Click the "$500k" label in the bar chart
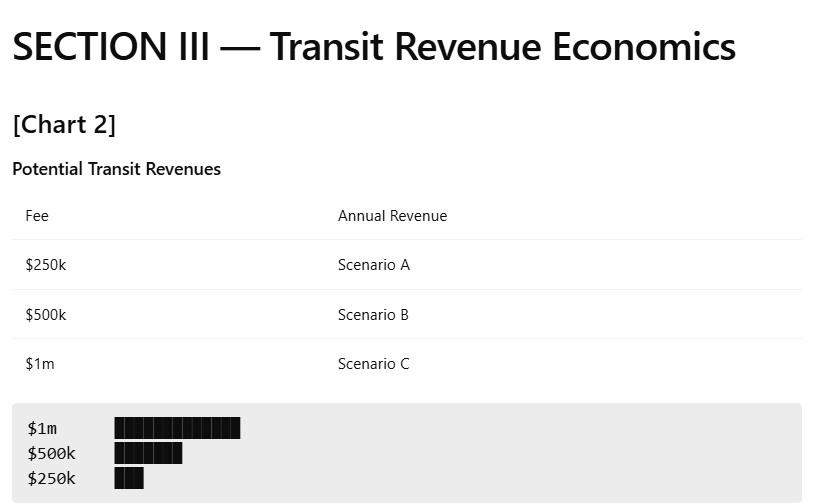Viewport: 813px width, 504px height. (51, 454)
